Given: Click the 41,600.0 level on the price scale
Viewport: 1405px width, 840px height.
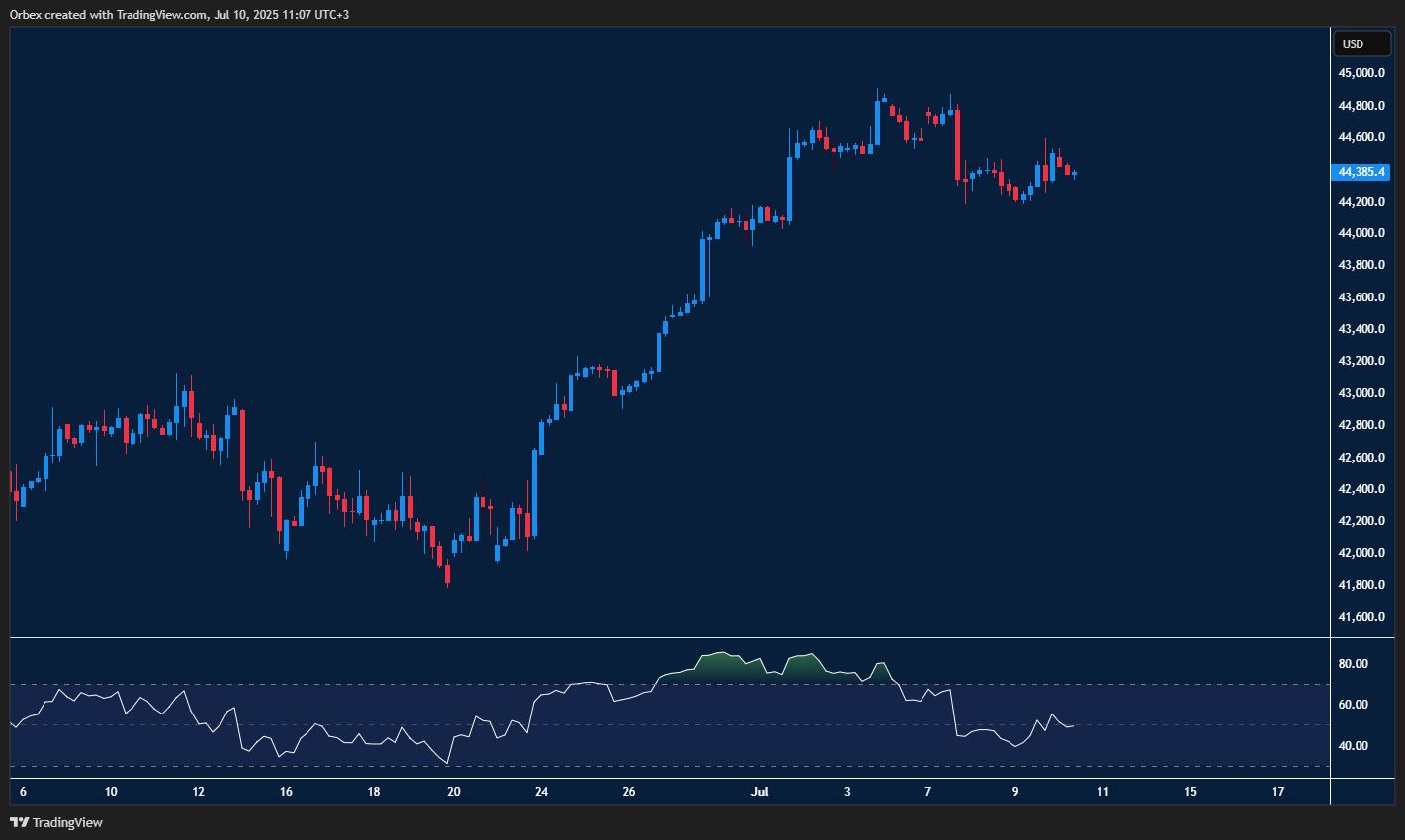Looking at the screenshot, I should pos(1361,615).
